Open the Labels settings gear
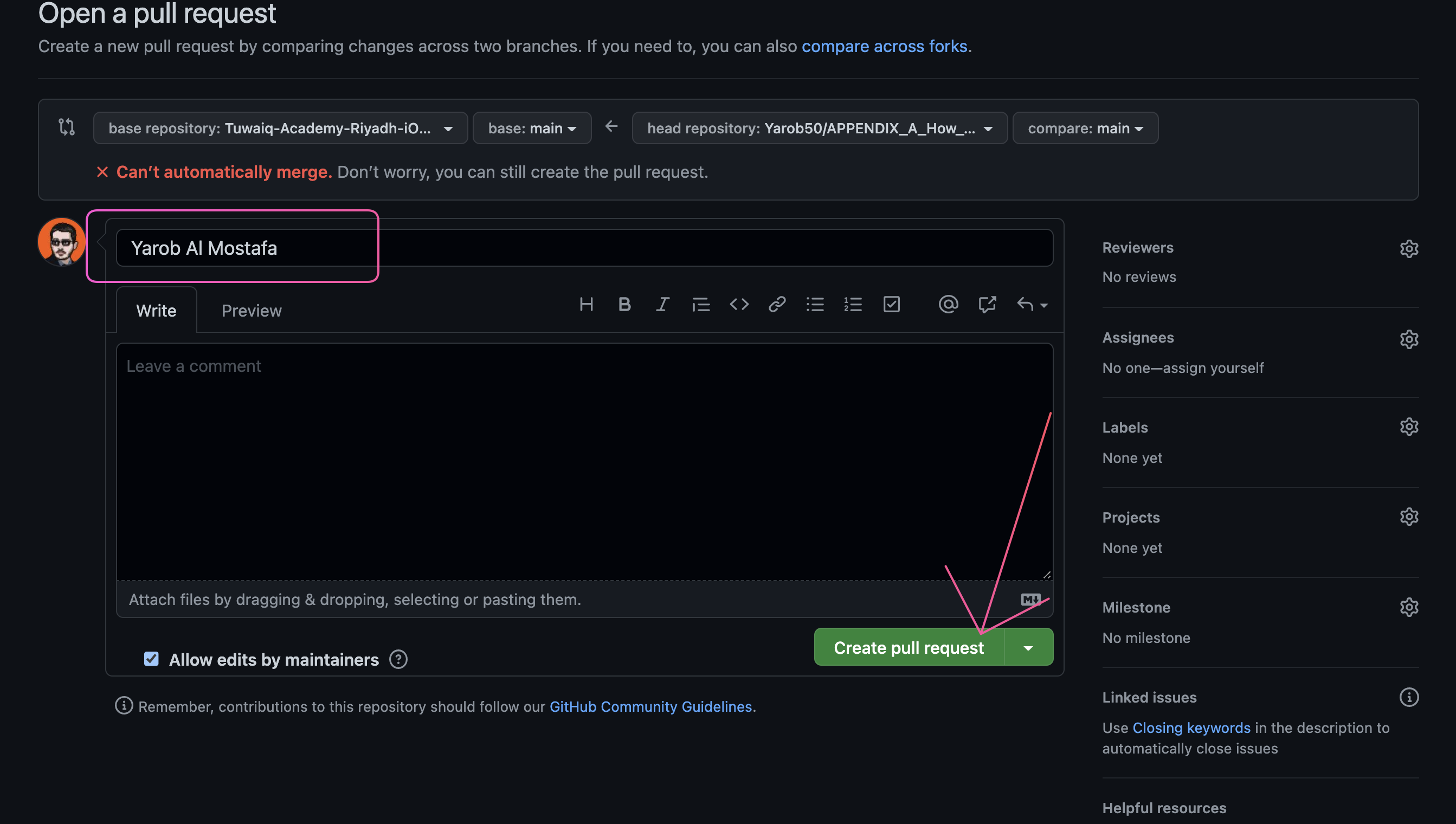 coord(1409,426)
